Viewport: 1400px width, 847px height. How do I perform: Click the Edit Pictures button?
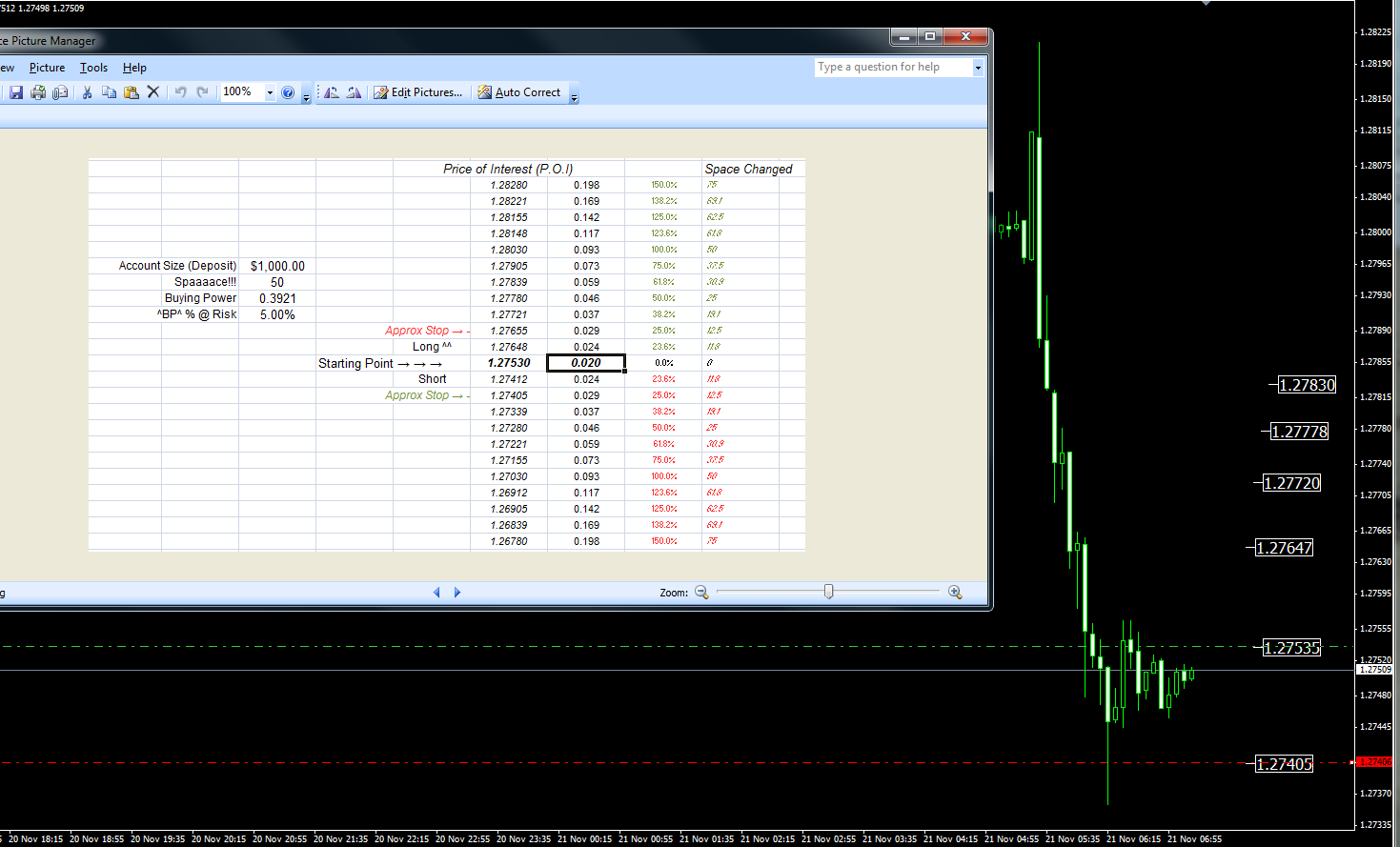coord(418,92)
